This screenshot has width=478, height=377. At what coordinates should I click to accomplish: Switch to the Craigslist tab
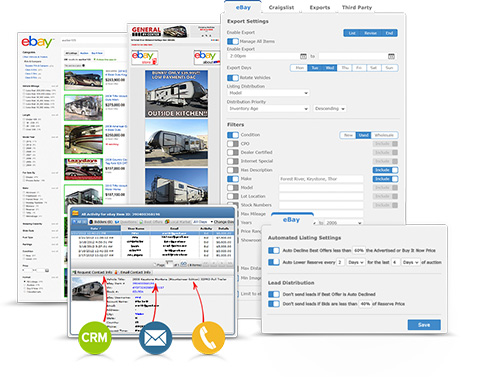pyautogui.click(x=281, y=7)
